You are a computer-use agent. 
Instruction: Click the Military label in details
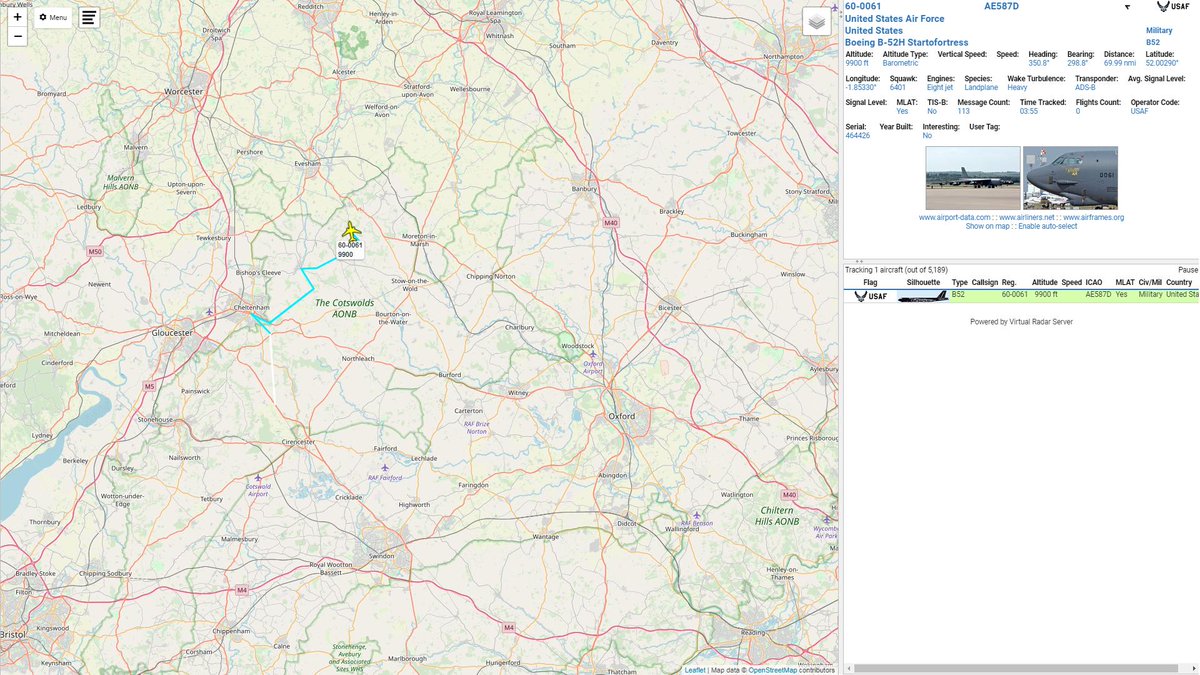1158,30
